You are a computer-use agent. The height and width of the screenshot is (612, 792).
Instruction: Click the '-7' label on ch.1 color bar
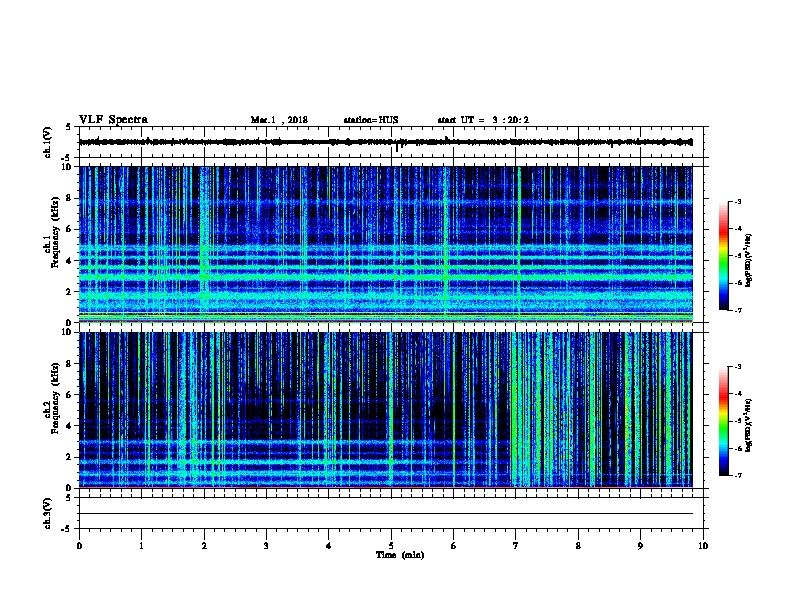tap(737, 310)
